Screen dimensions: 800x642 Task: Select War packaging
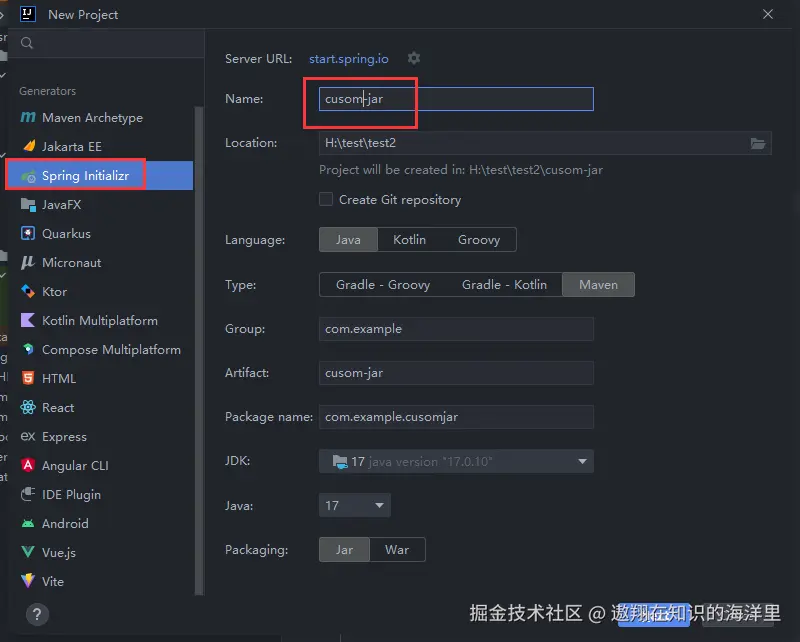(397, 550)
